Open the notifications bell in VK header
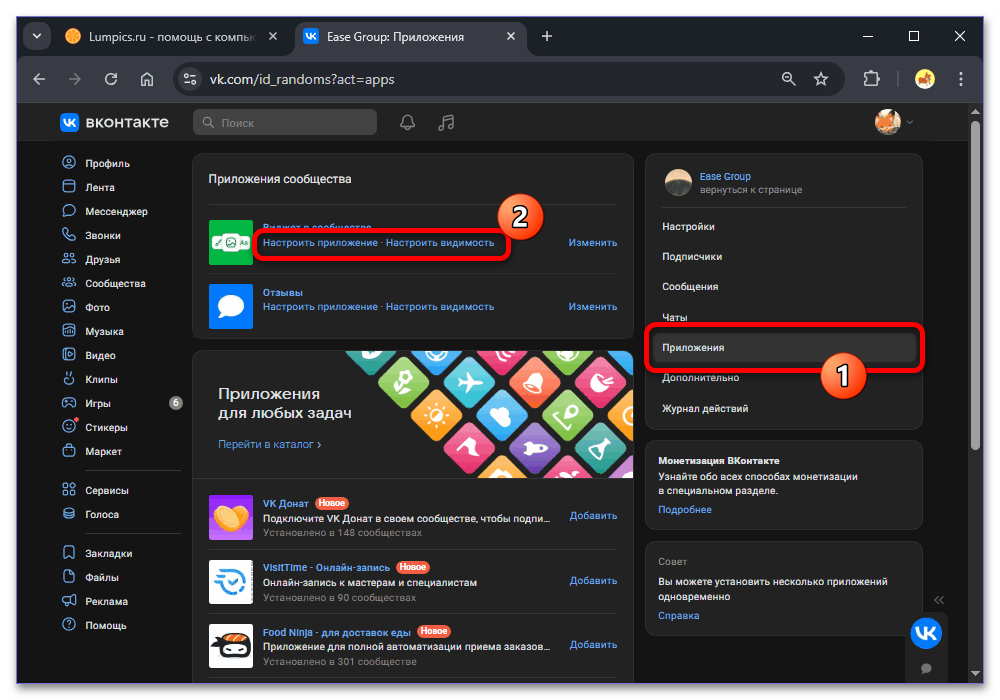Screen dimensions: 1000x700 click(x=408, y=122)
